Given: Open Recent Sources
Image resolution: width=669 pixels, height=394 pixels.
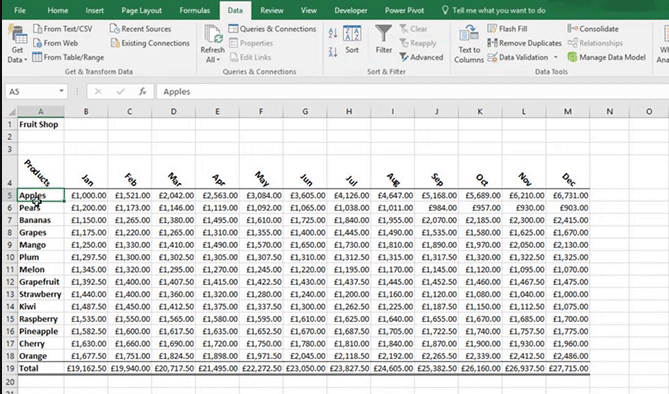Looking at the screenshot, I should tap(140, 29).
